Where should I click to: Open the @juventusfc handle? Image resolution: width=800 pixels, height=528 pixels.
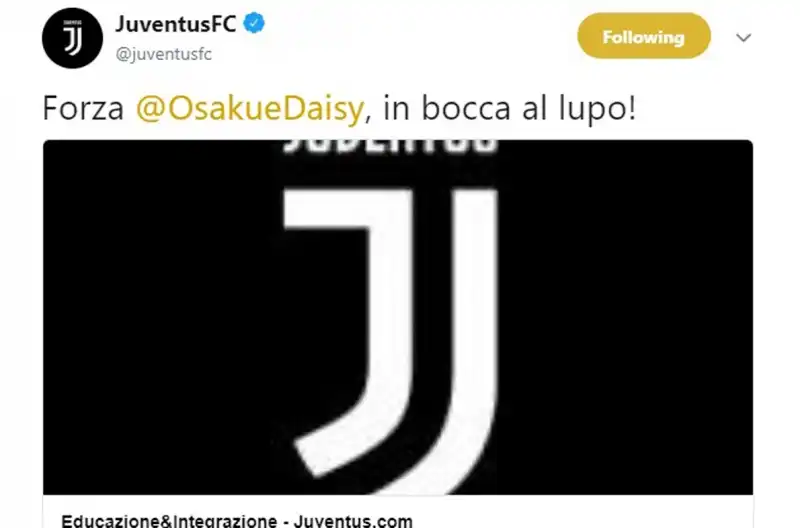(x=164, y=54)
